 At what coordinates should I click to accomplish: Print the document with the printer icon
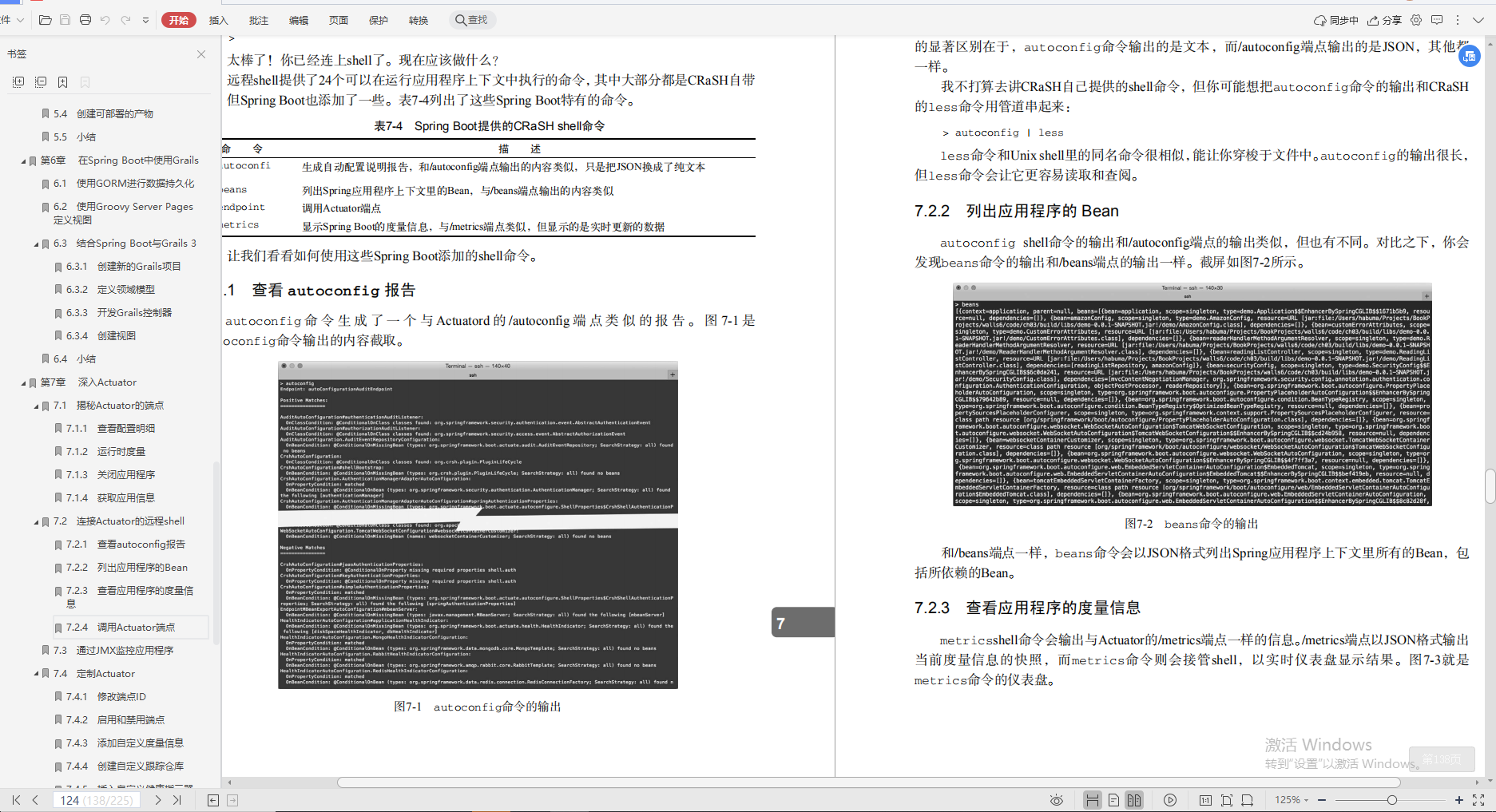[x=85, y=20]
